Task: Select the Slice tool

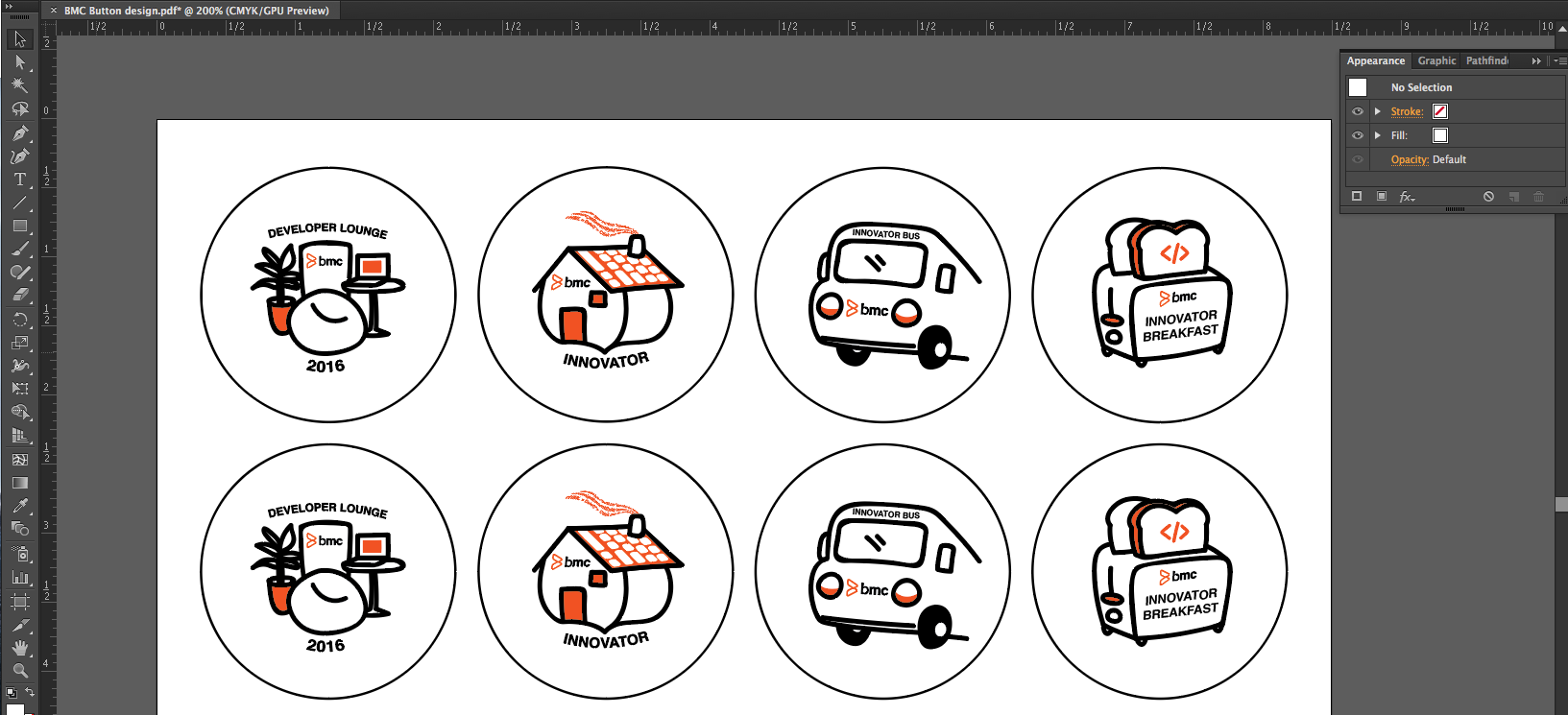Action: (x=19, y=625)
